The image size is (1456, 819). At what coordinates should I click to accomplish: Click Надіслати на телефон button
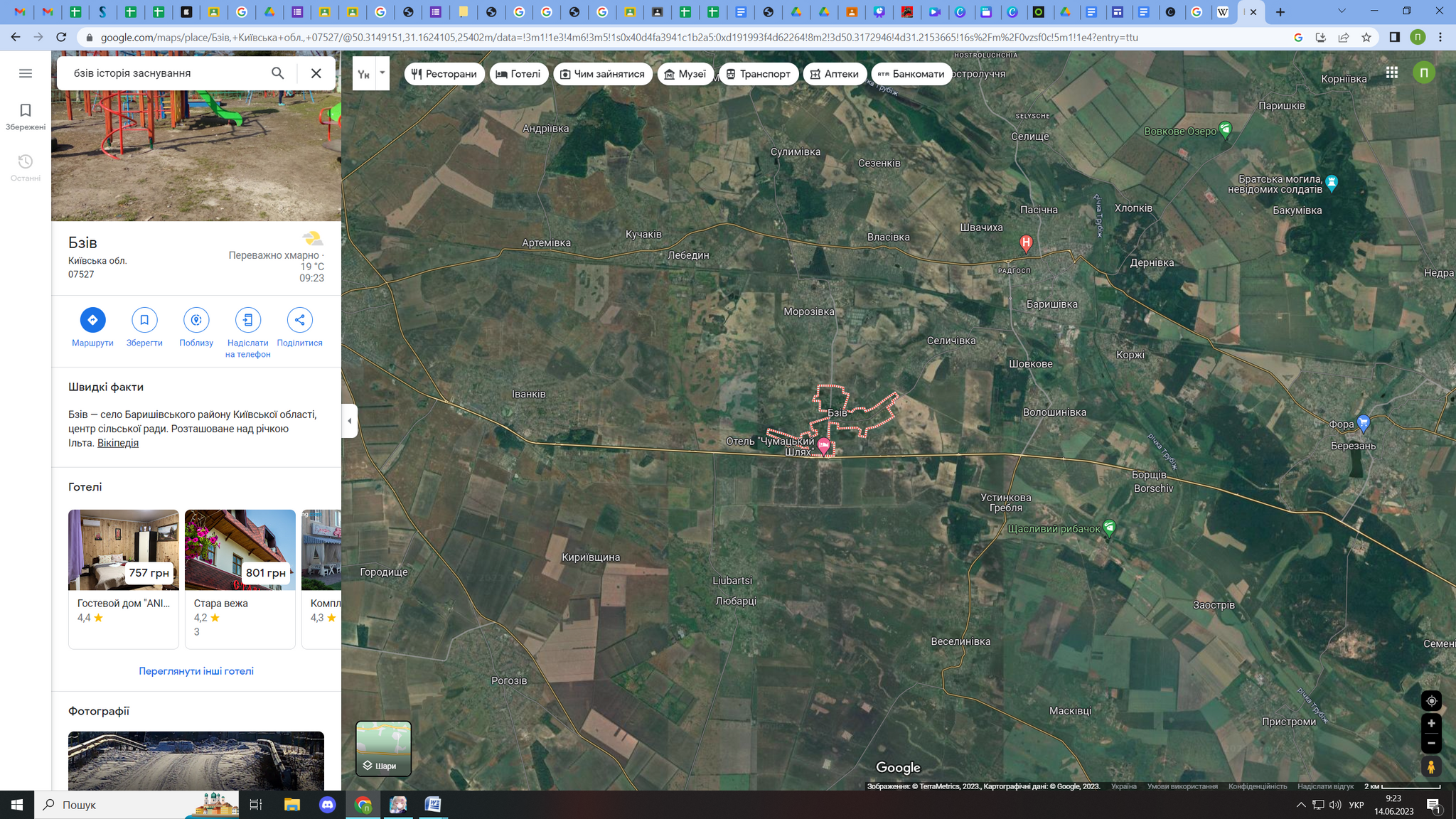(248, 333)
